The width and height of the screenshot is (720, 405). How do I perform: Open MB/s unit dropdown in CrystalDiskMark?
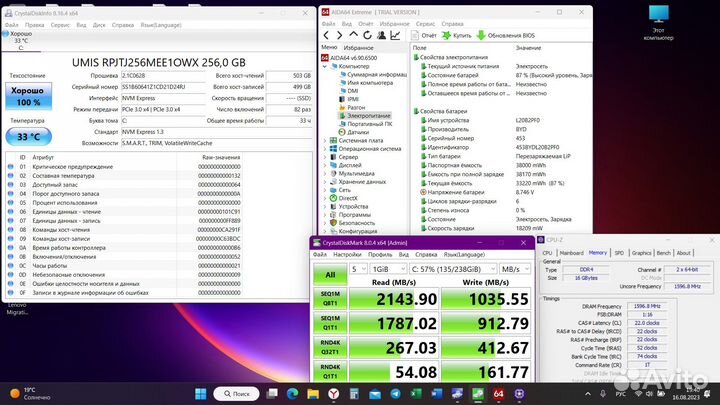click(515, 269)
